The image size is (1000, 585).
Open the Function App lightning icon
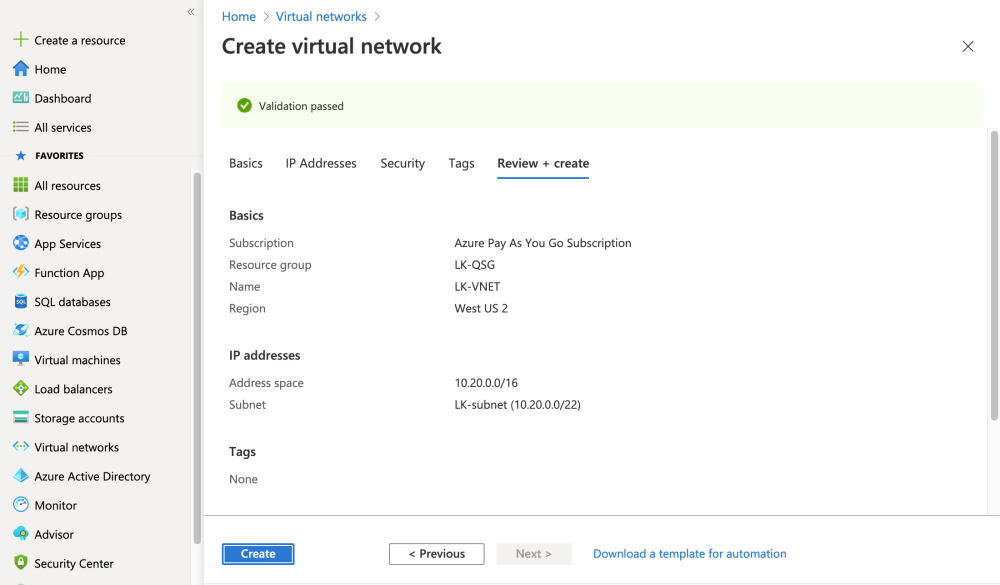[20, 272]
